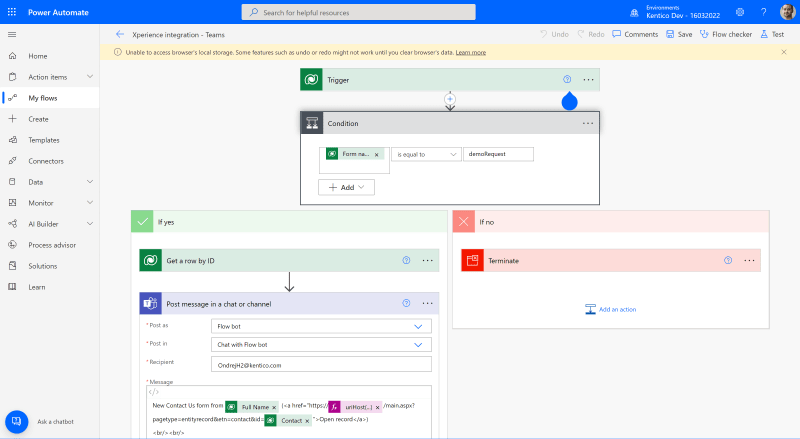Expand the AI Builder menu chevron
Viewport: 800px width, 439px height.
click(x=90, y=224)
